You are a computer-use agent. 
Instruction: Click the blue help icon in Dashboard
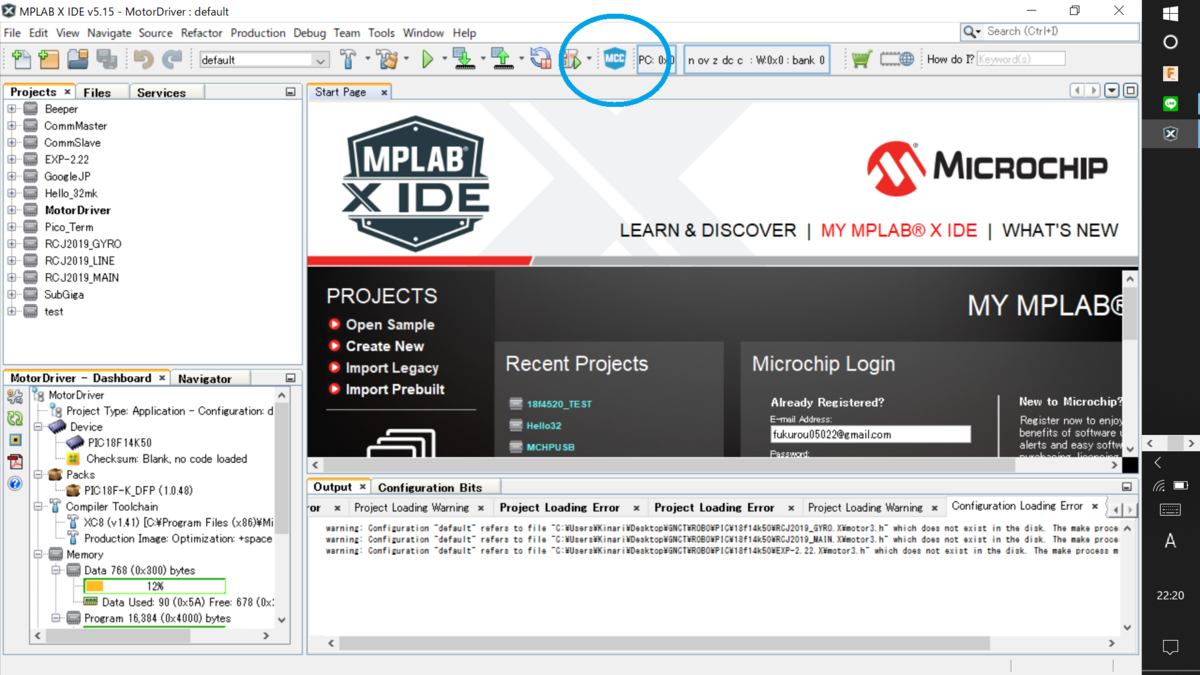coord(15,483)
